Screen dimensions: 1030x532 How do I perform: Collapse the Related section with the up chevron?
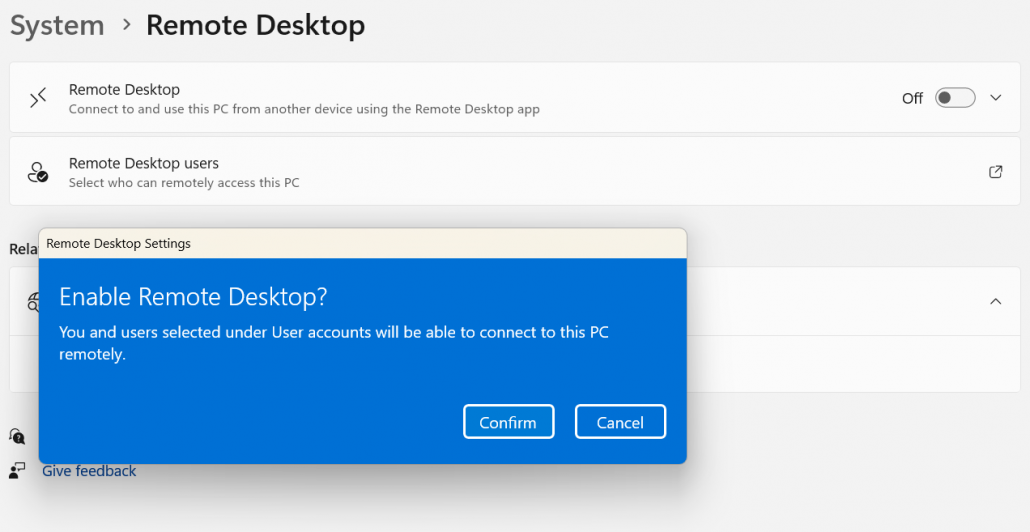[995, 301]
